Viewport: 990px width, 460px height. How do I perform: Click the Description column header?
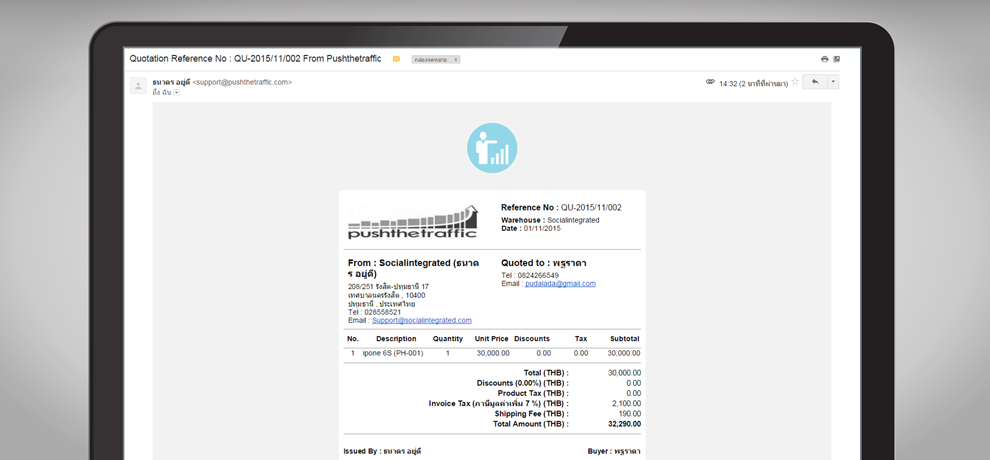coord(396,339)
